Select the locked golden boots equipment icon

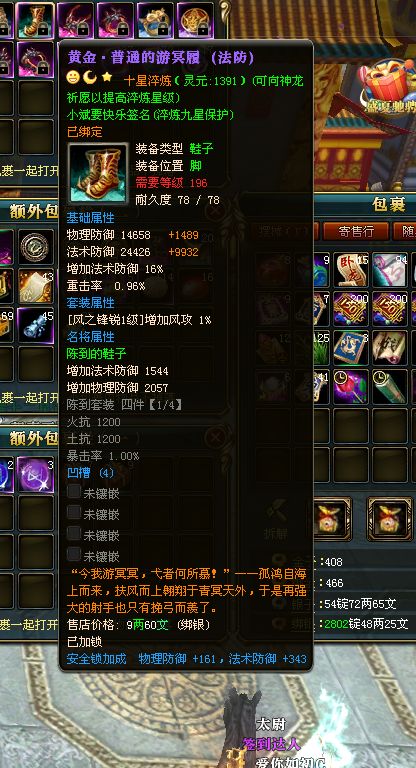35,20
